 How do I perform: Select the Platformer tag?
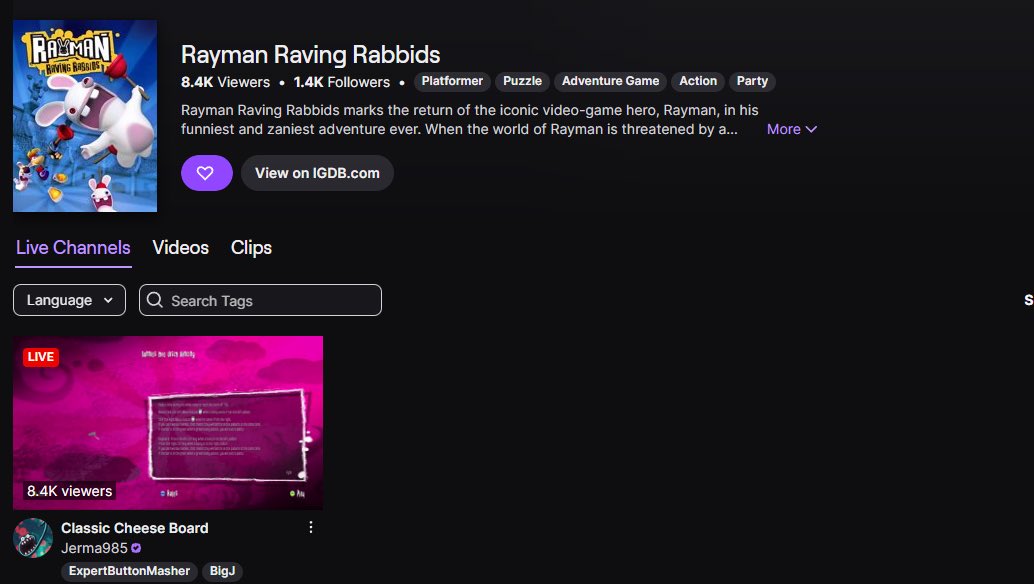(x=452, y=81)
